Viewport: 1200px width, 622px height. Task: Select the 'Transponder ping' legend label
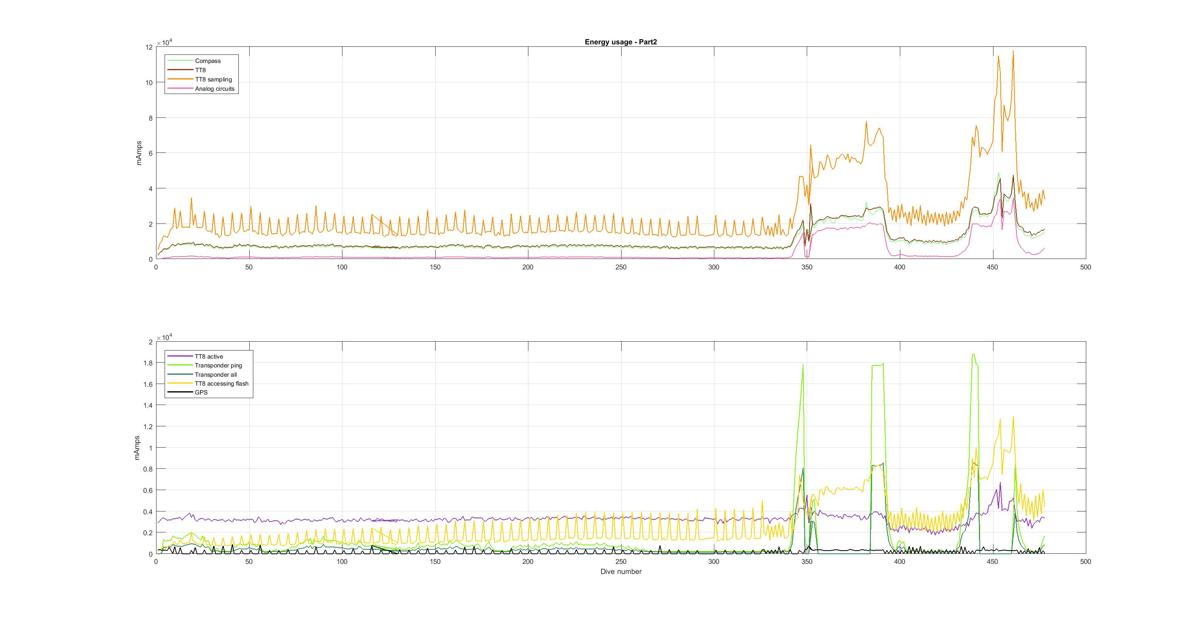coord(217,365)
